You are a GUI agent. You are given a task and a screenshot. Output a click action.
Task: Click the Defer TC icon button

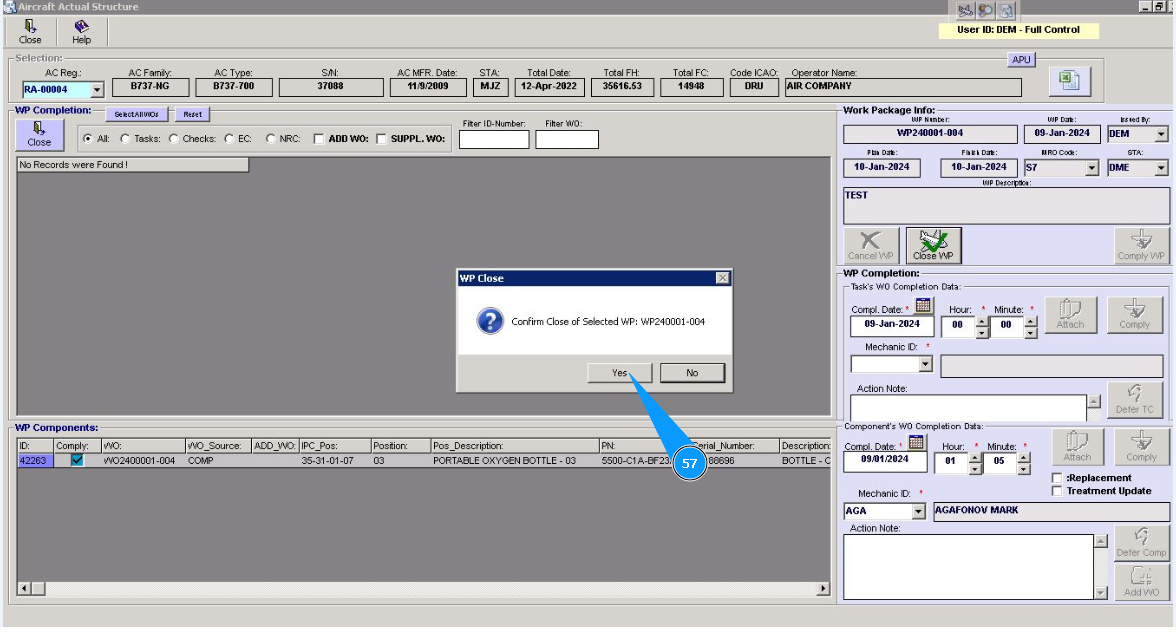[1134, 399]
